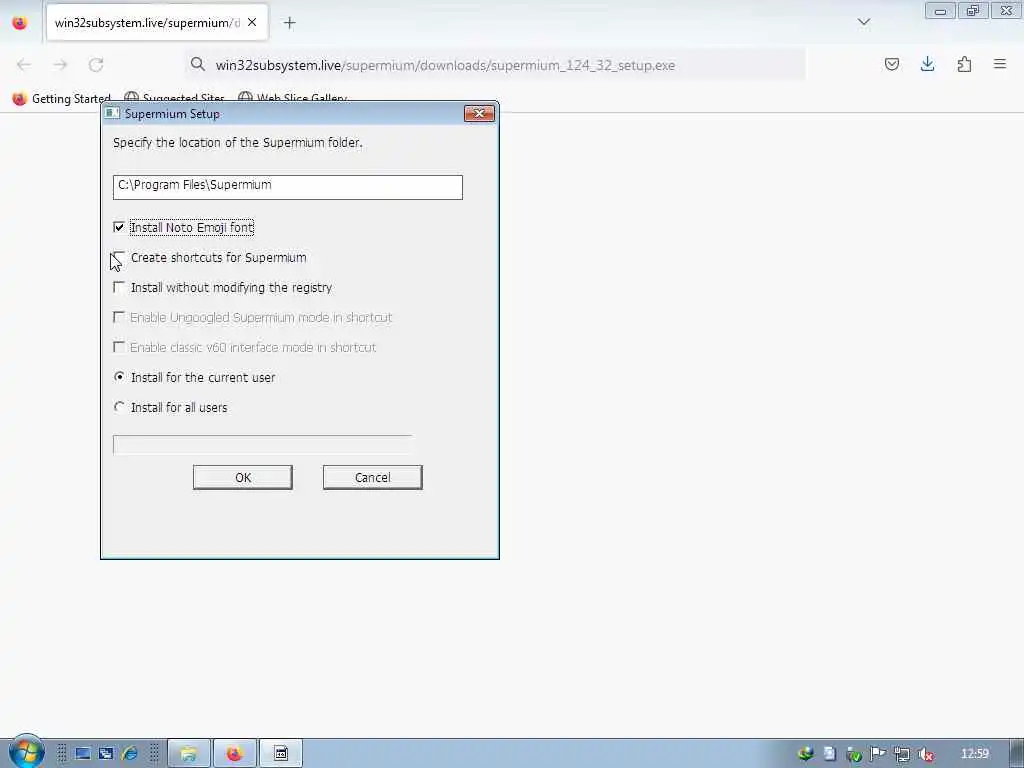
Task: Open the Suggested Sites bookmark
Action: click(174, 99)
